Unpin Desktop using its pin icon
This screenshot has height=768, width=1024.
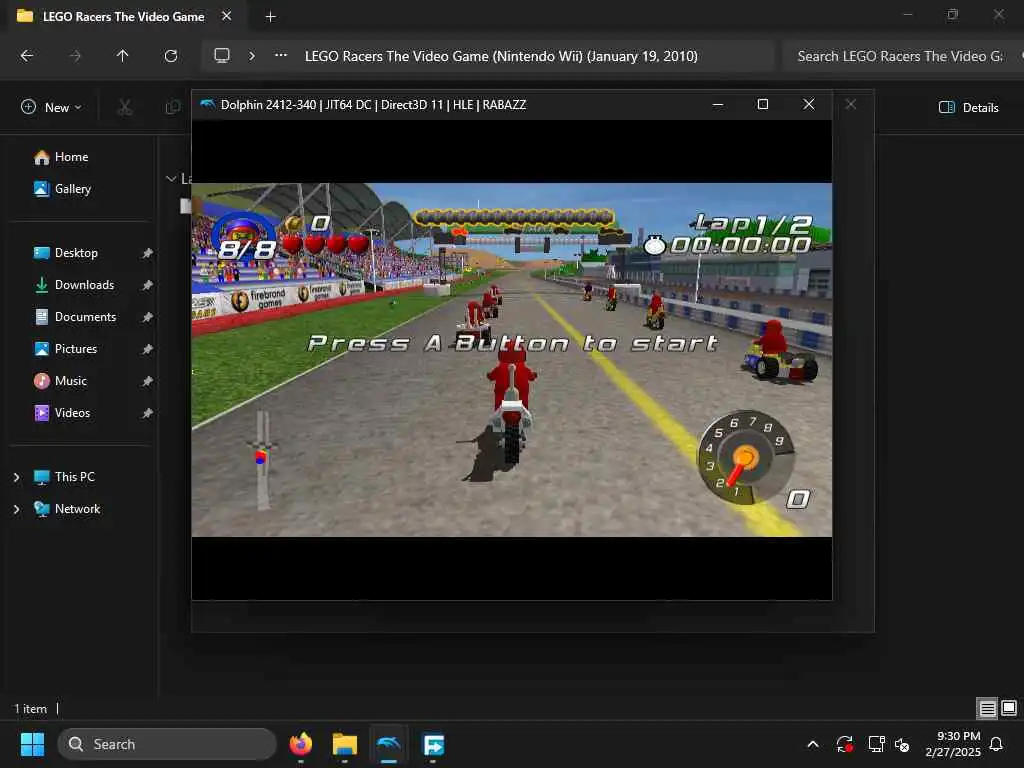pyautogui.click(x=148, y=253)
